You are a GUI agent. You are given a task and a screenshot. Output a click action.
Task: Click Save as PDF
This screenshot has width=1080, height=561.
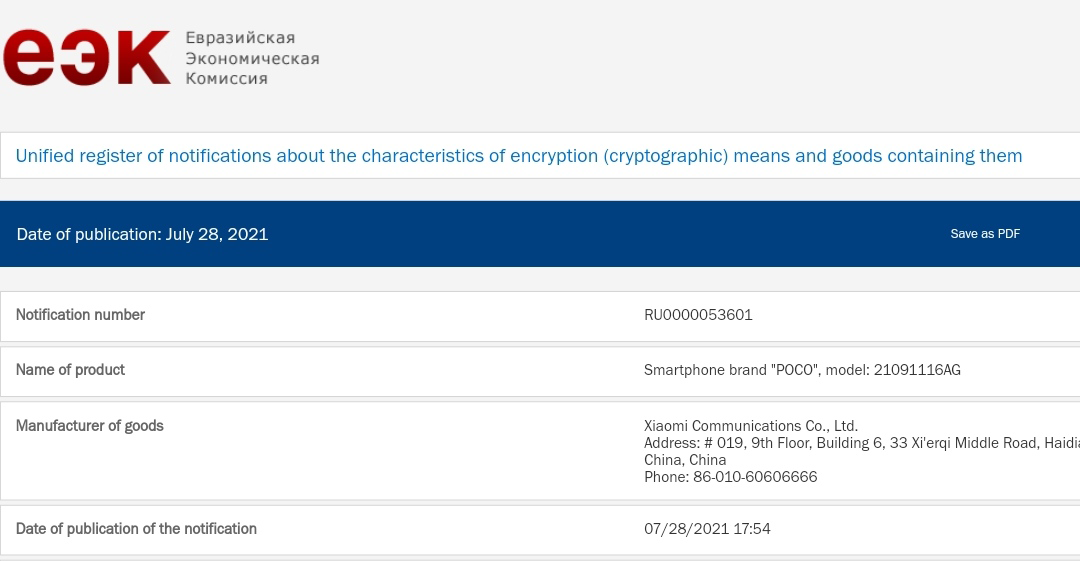coord(985,234)
